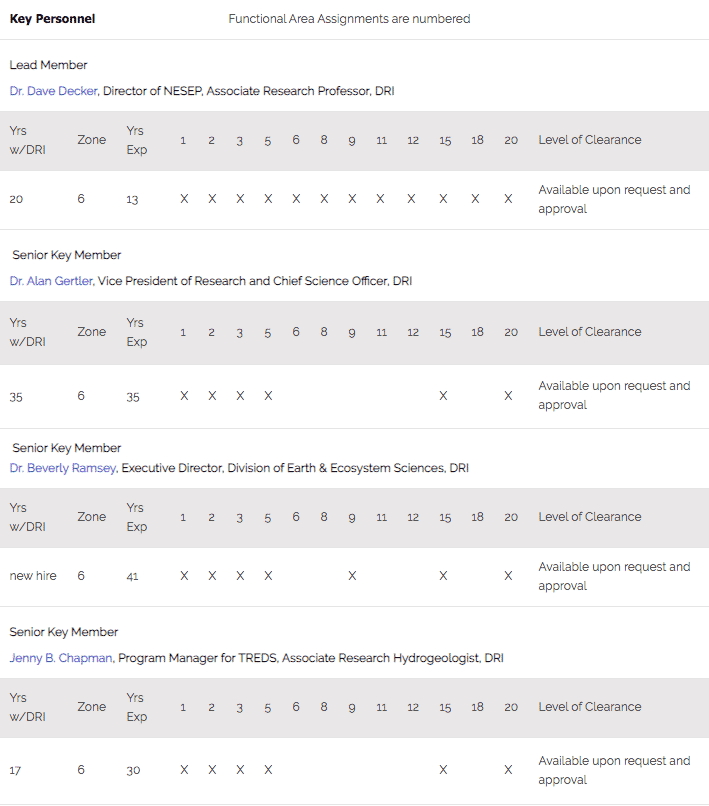Click the Yrs w/DRI value in Alan Gertler's row

point(16,396)
